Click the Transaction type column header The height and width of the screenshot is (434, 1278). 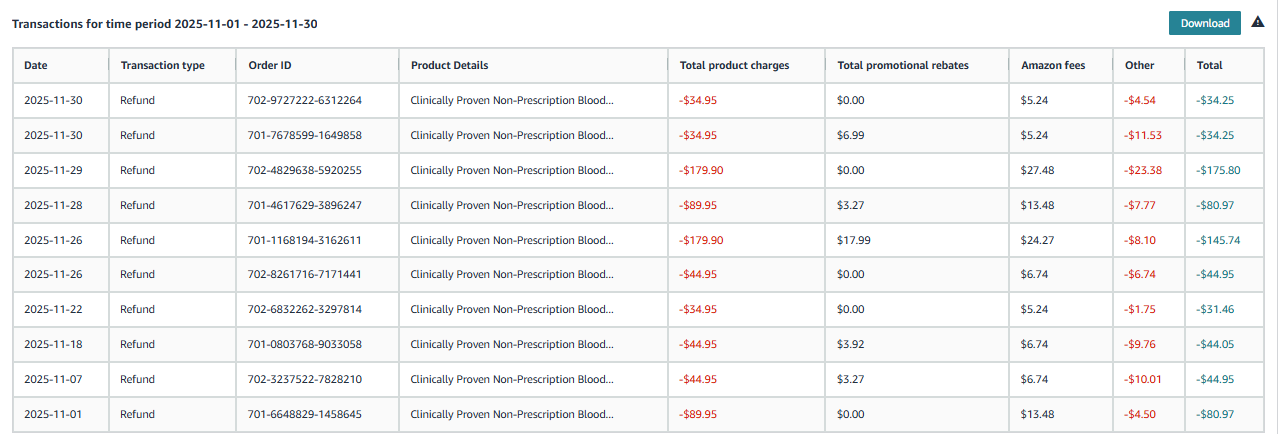(162, 65)
